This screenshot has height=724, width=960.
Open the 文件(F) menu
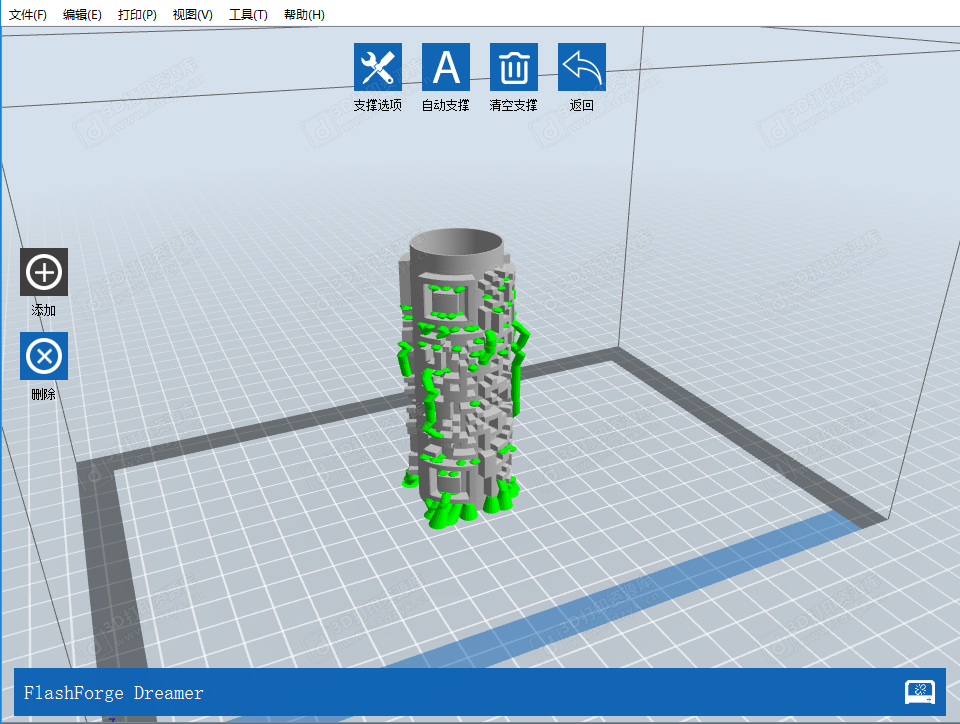point(28,15)
